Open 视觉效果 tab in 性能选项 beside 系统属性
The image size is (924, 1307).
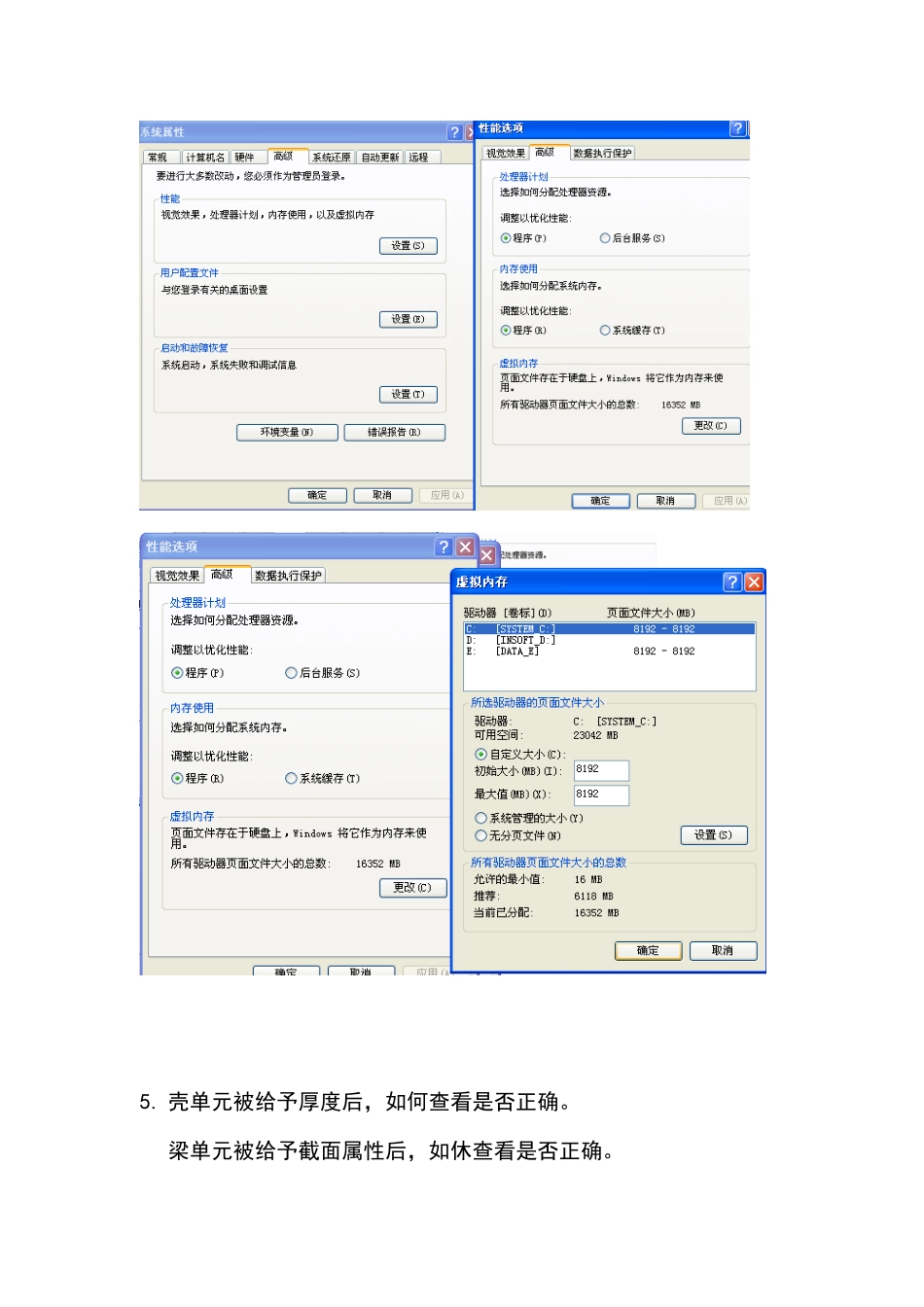click(x=506, y=154)
